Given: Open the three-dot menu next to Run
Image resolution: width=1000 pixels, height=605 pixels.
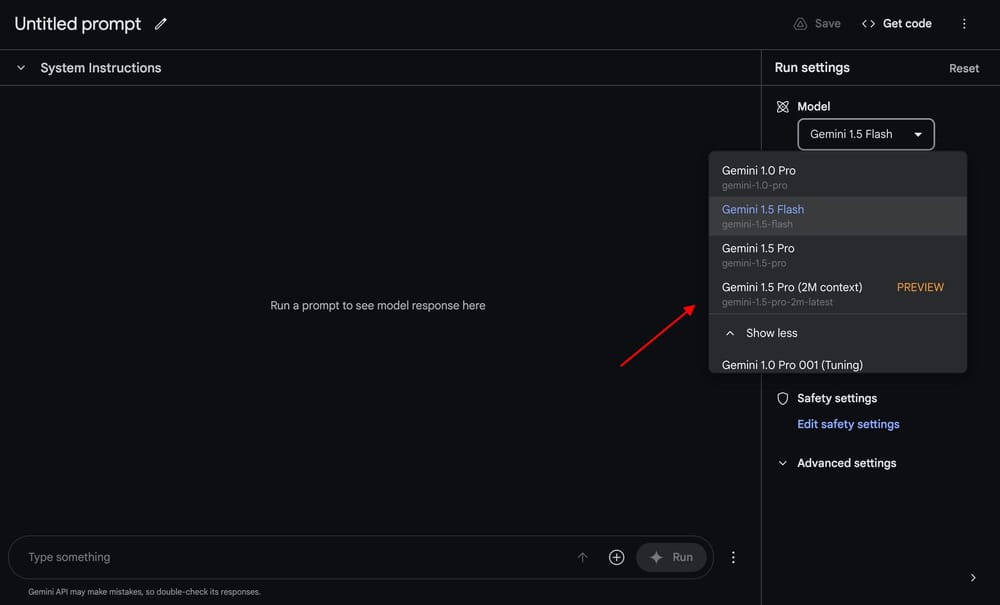Looking at the screenshot, I should click(733, 557).
